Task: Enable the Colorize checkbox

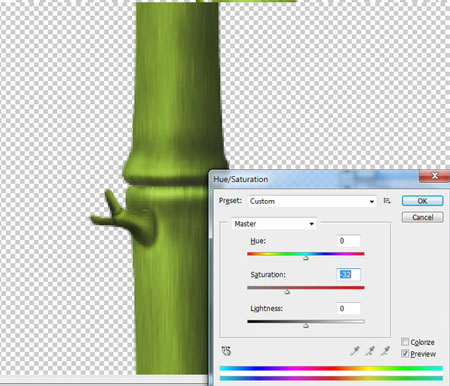Action: click(405, 342)
